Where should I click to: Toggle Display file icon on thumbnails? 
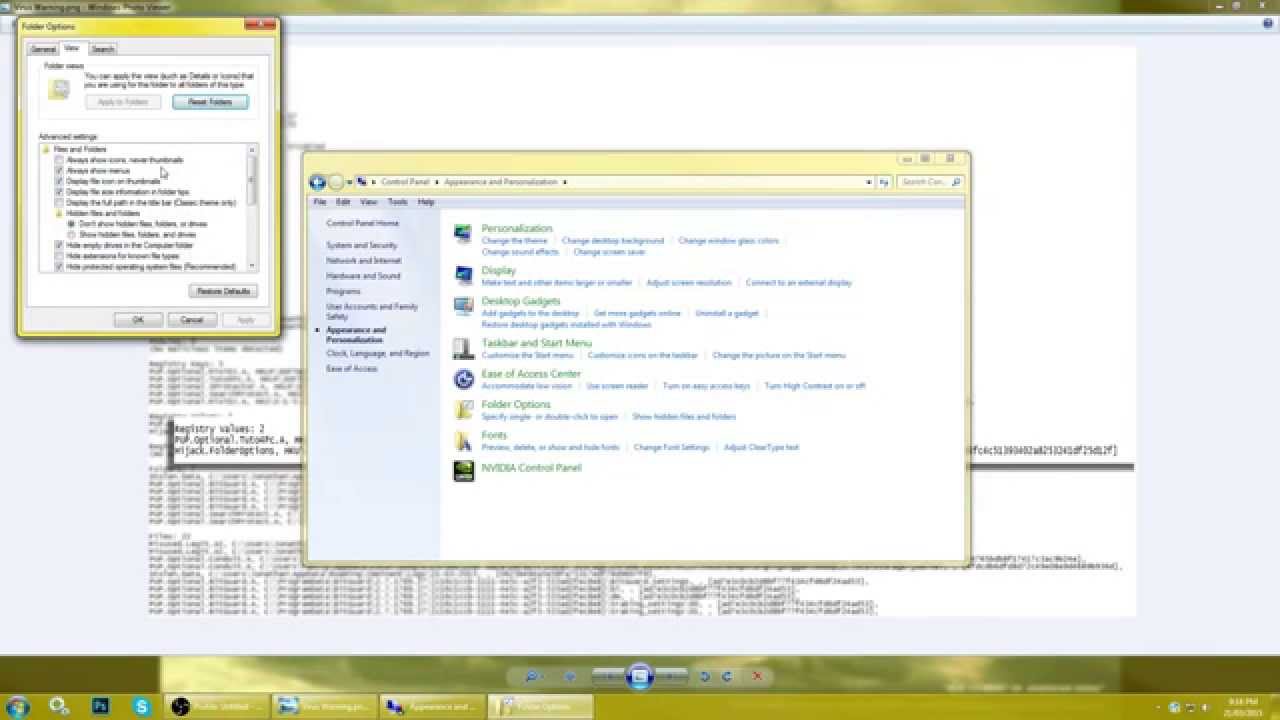[x=60, y=181]
